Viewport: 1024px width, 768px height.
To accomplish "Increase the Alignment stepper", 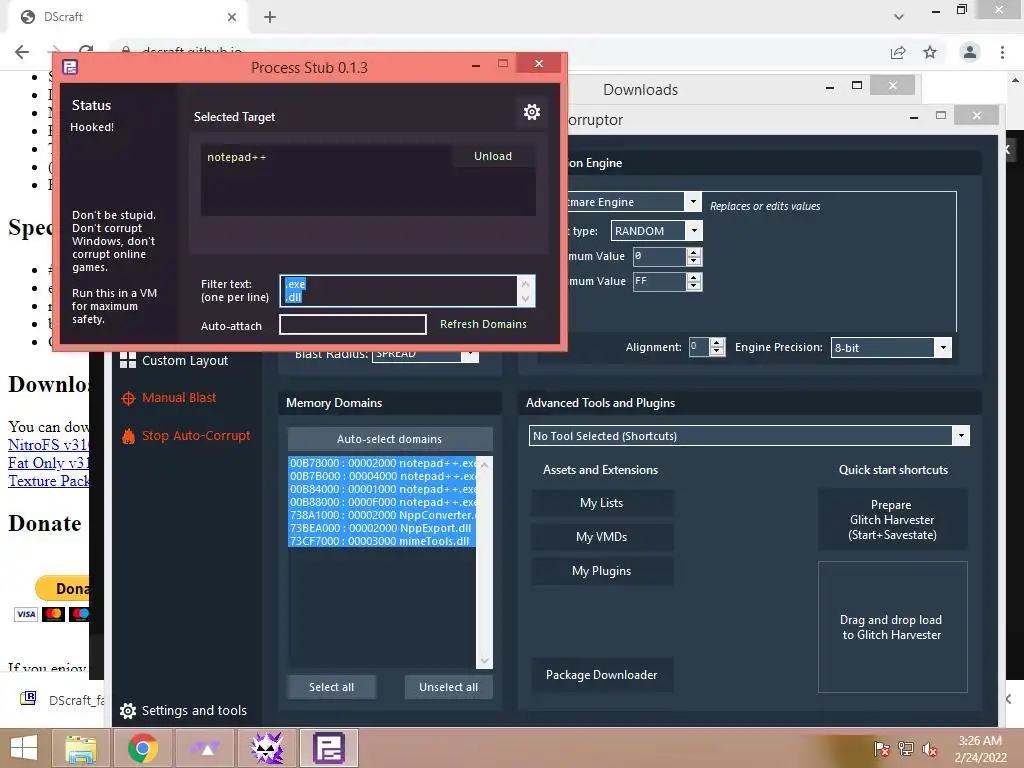I will [x=717, y=343].
